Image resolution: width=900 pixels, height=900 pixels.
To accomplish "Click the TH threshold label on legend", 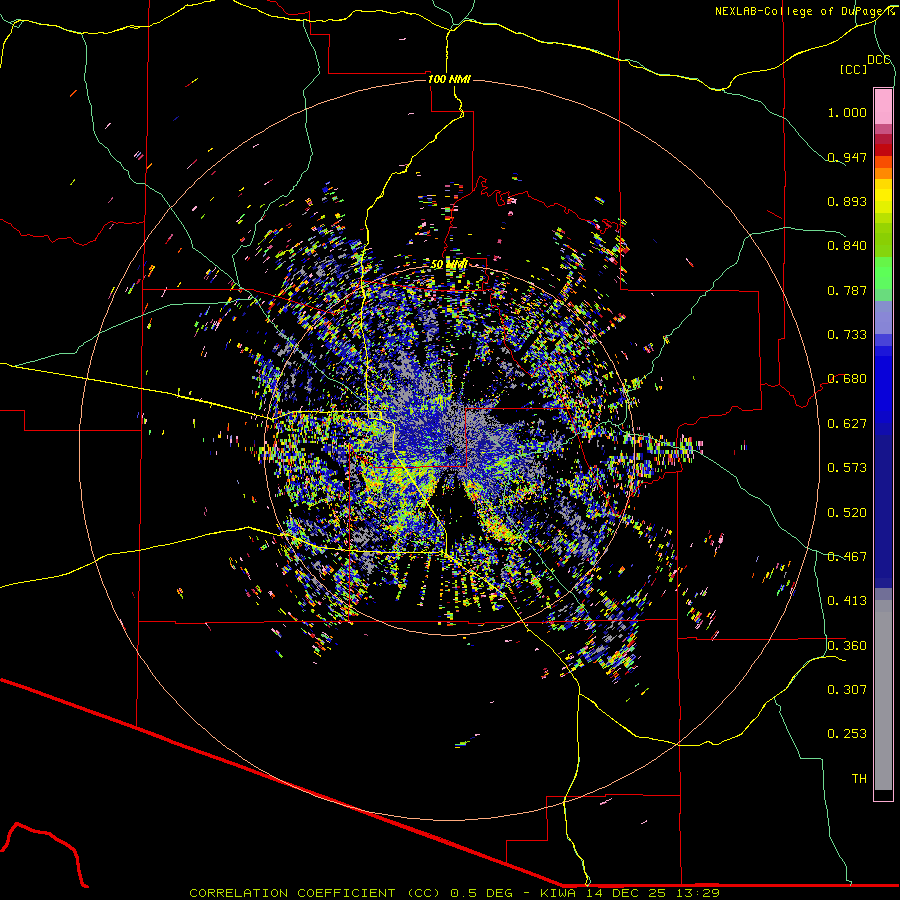I will point(859,779).
